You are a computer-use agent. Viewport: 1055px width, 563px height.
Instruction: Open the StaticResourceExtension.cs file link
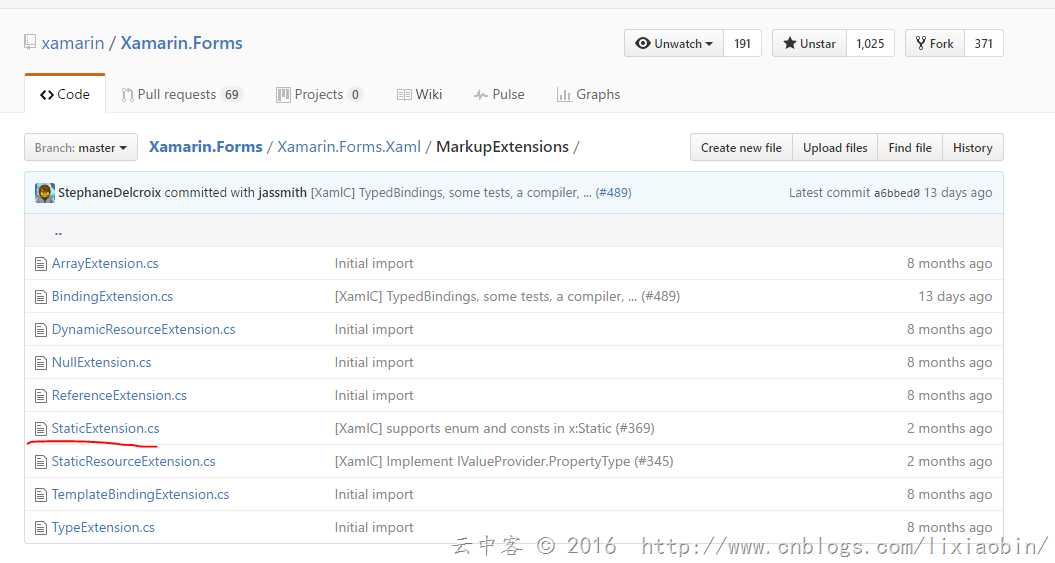pyautogui.click(x=133, y=462)
